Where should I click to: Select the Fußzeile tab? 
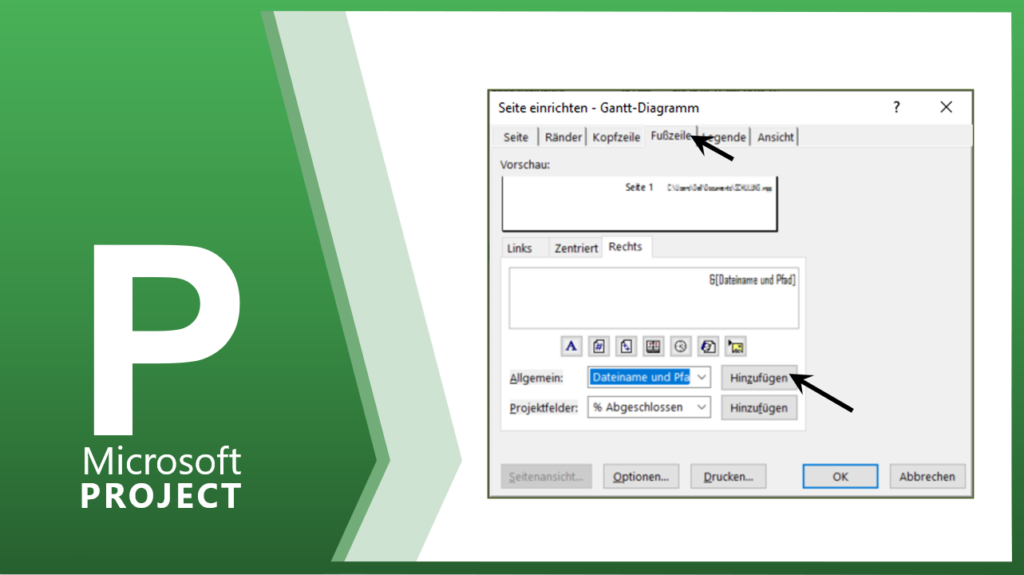[x=671, y=136]
